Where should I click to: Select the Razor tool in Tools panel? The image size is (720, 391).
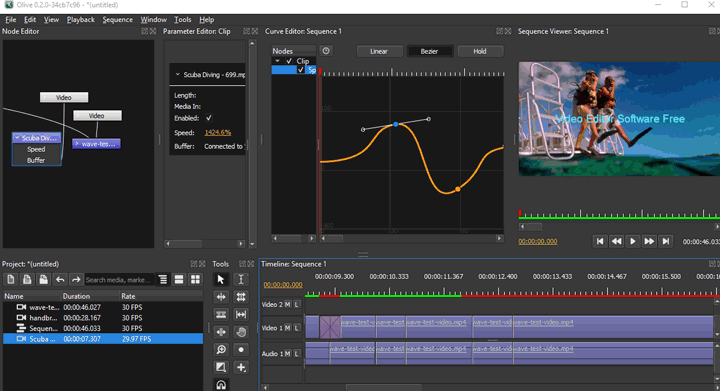tap(221, 314)
